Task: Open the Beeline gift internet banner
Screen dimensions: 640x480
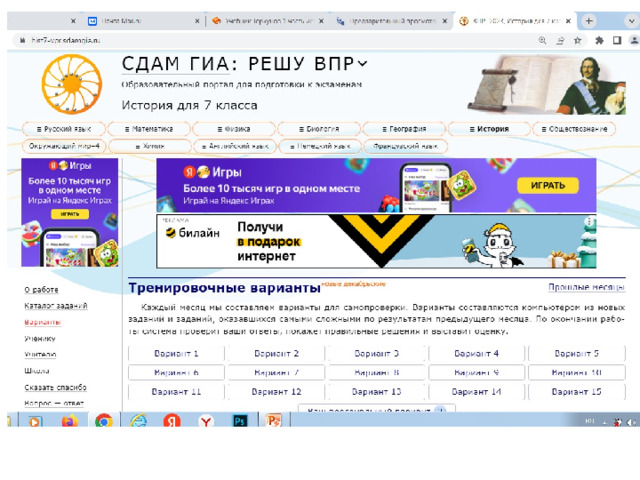Action: pos(376,241)
